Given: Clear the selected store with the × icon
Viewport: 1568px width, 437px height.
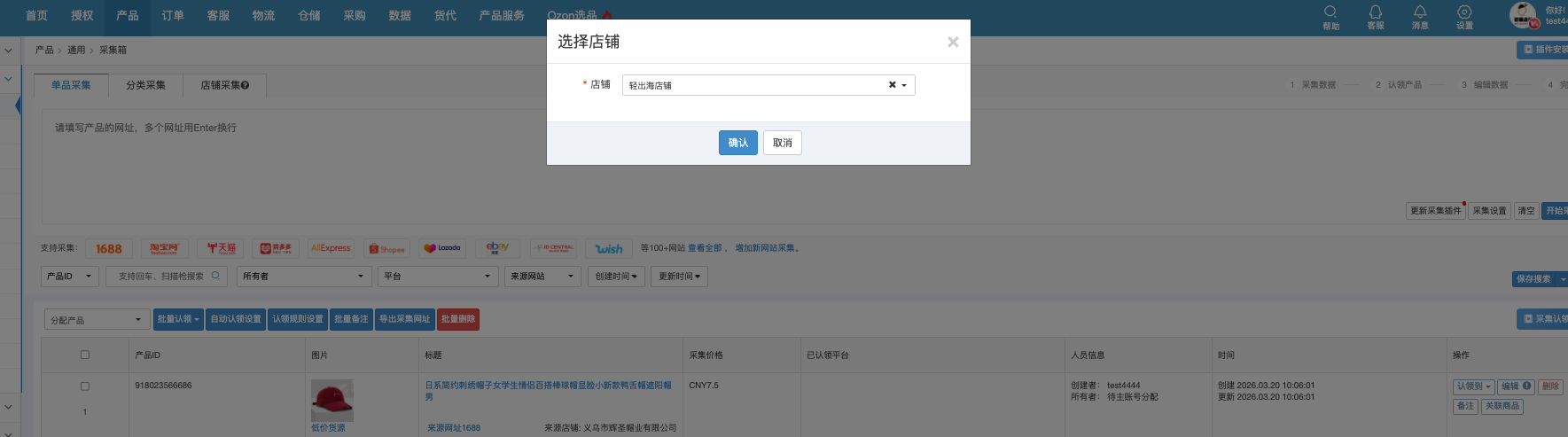Looking at the screenshot, I should (x=892, y=85).
